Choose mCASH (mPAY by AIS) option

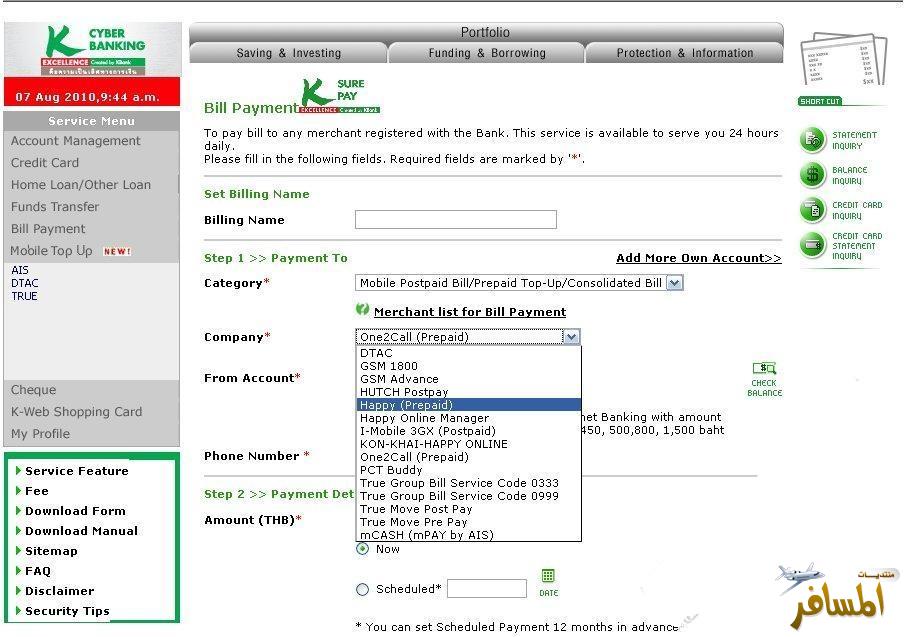coord(468,535)
